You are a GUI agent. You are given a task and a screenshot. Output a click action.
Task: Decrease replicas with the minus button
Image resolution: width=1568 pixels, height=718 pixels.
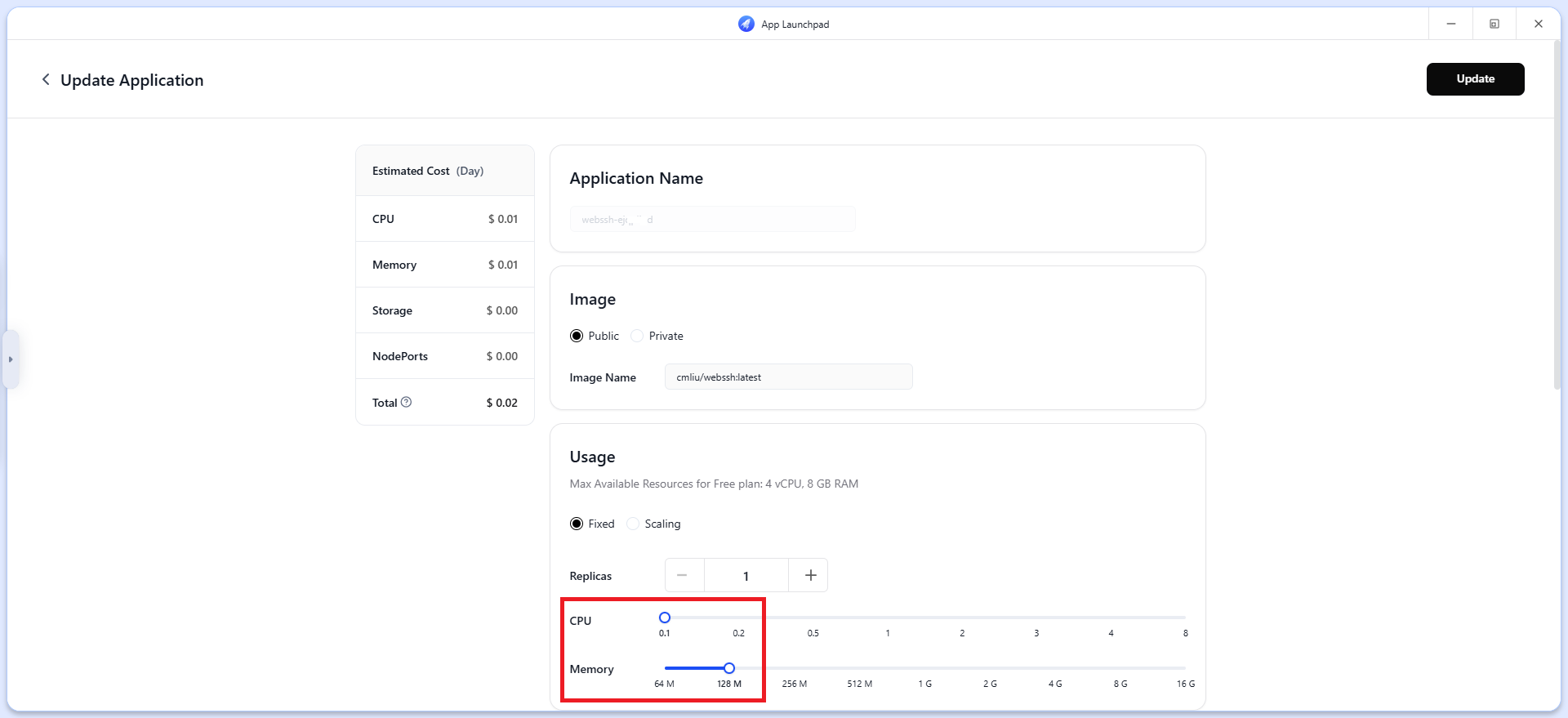(684, 575)
